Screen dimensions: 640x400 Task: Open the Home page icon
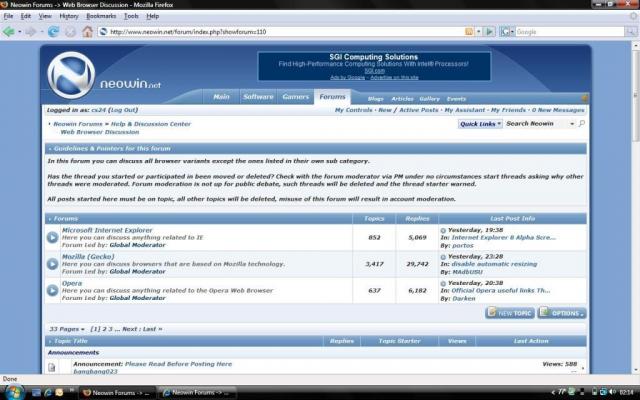[87, 31]
